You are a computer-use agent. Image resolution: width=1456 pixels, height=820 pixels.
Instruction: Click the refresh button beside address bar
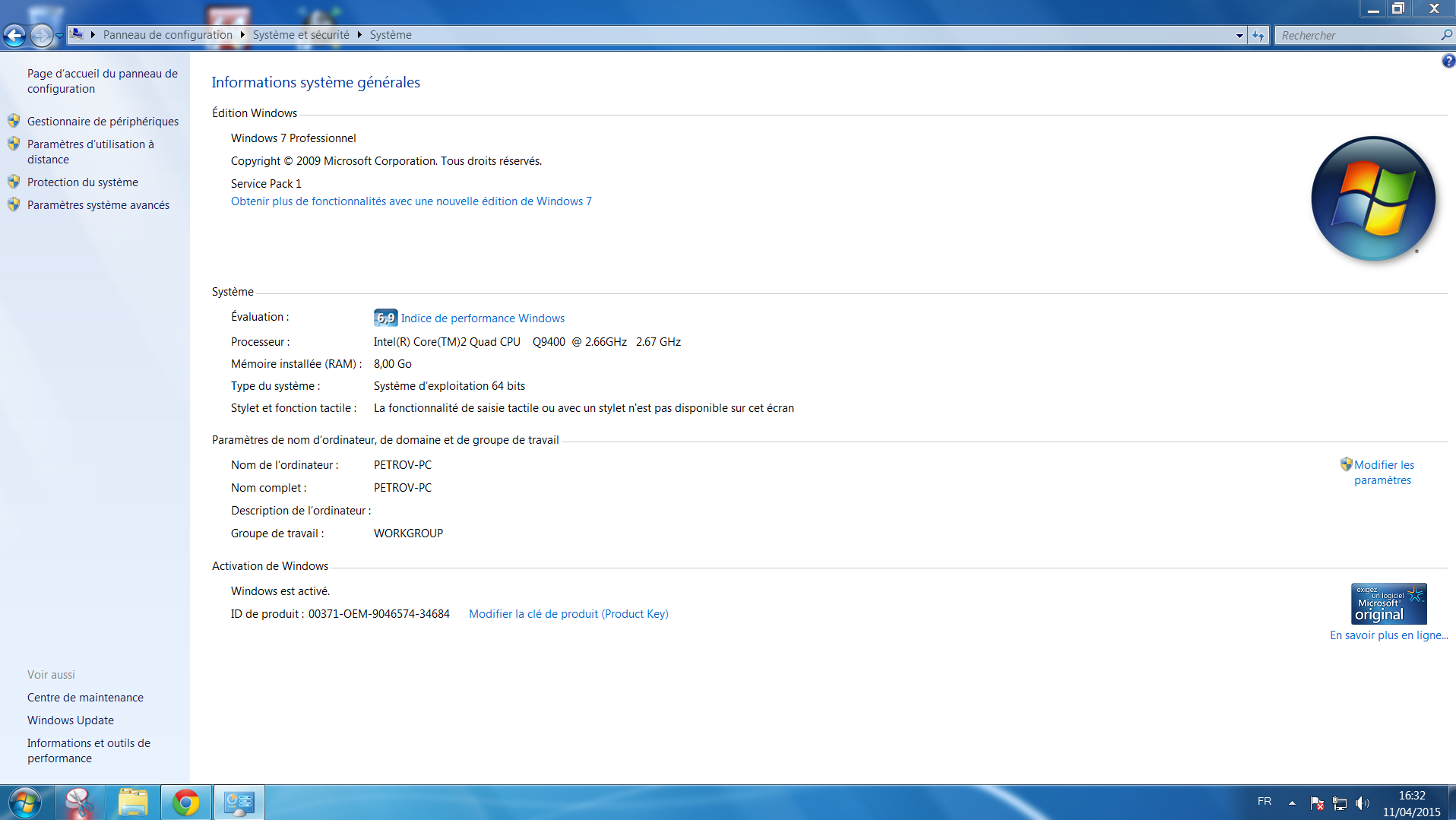click(1258, 36)
